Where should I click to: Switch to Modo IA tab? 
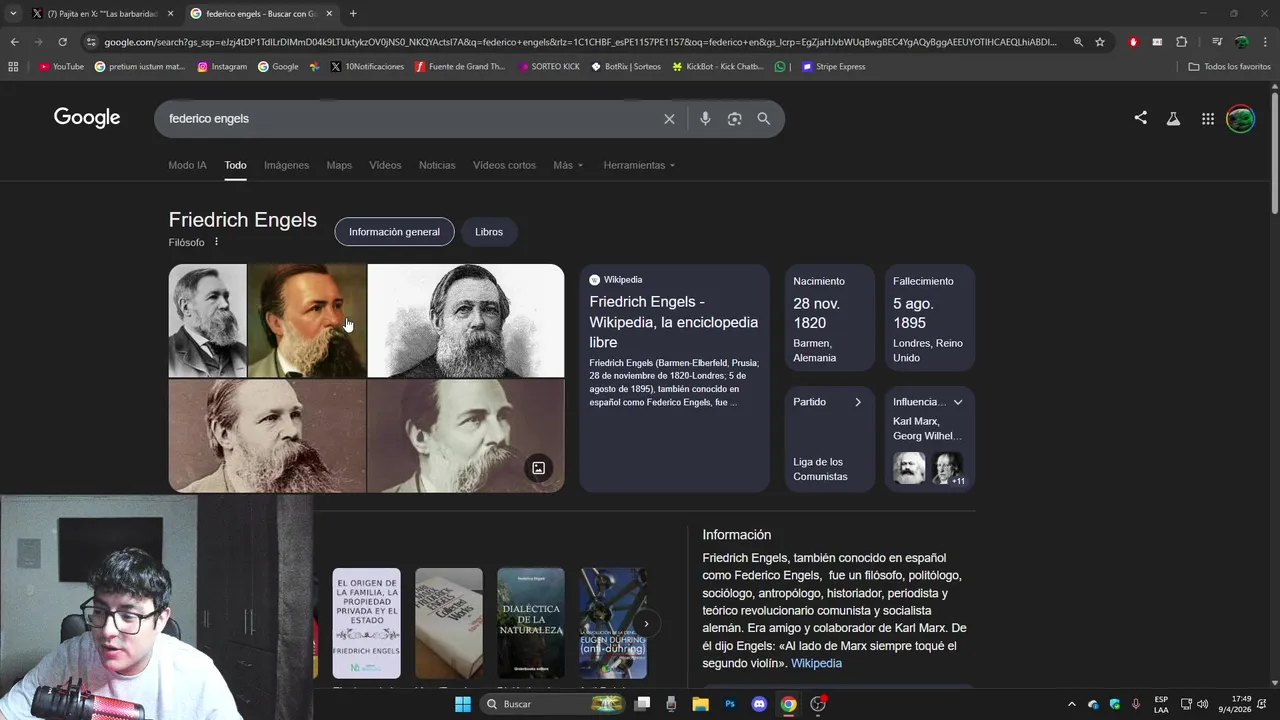(x=188, y=165)
